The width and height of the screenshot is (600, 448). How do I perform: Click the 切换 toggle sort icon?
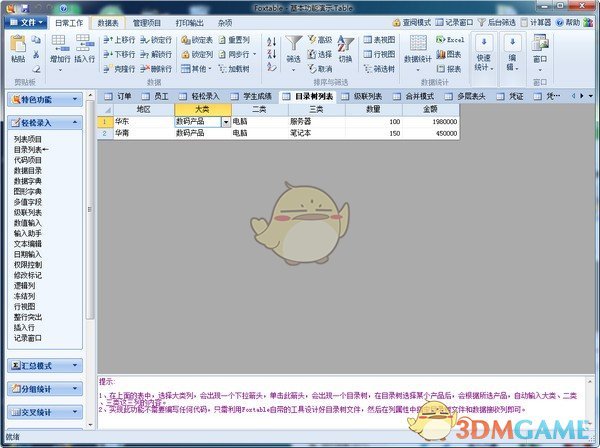pos(345,44)
